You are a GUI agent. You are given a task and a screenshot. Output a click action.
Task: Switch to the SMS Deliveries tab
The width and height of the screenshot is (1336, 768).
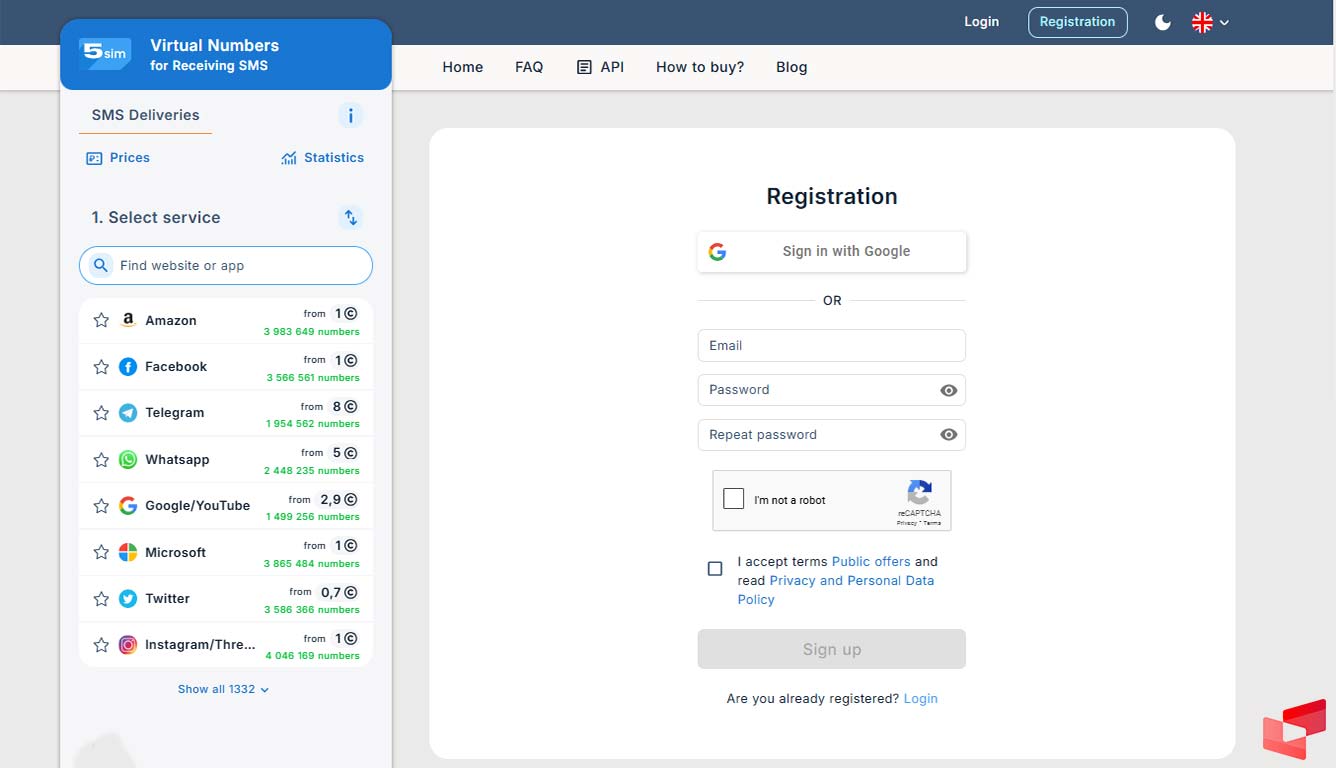(x=145, y=115)
